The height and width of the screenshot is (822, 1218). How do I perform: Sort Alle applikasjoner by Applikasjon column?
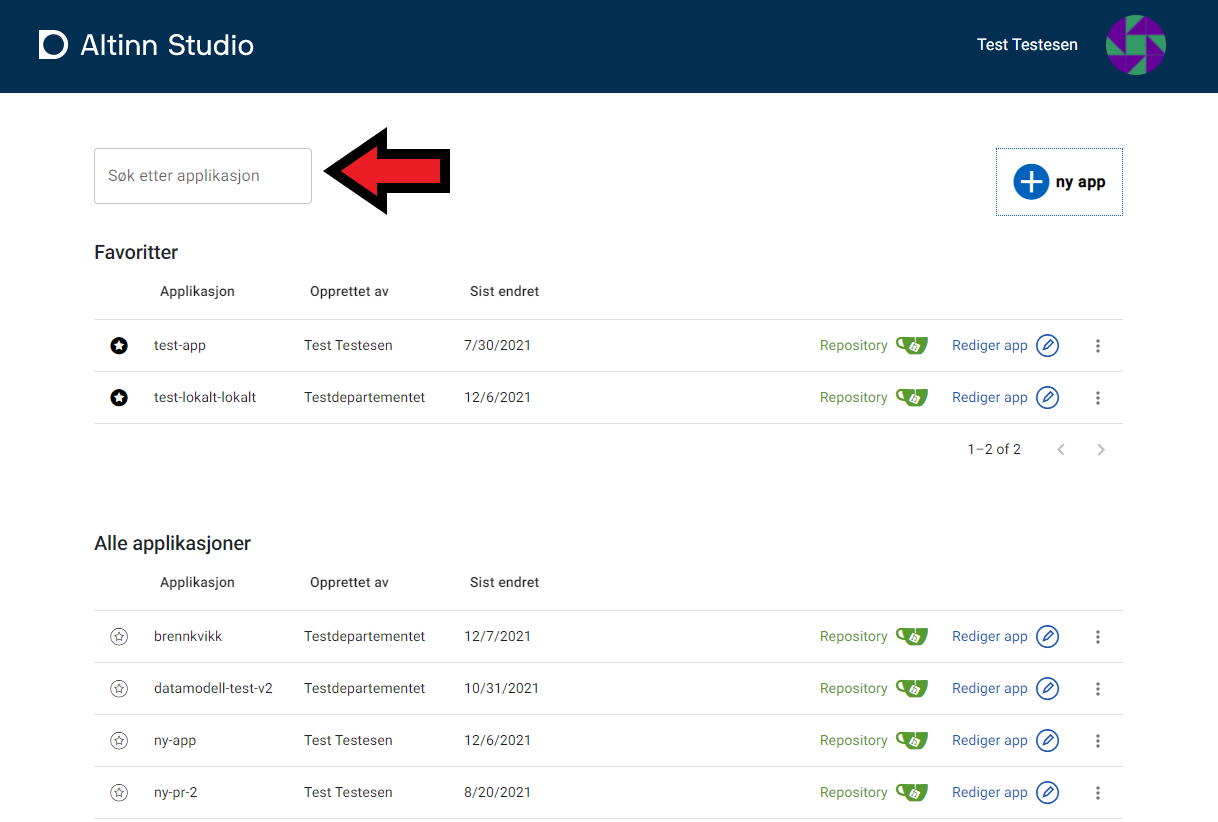coord(197,582)
